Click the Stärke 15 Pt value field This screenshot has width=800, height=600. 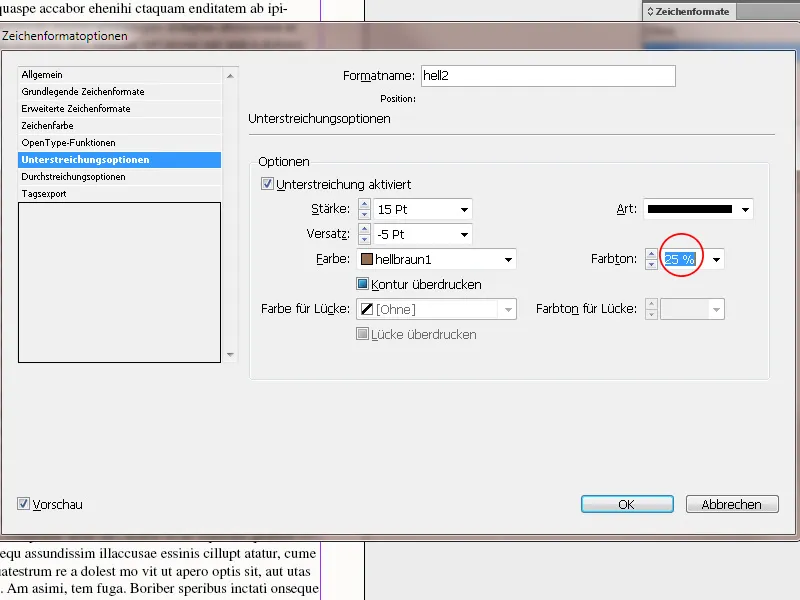[x=415, y=209]
